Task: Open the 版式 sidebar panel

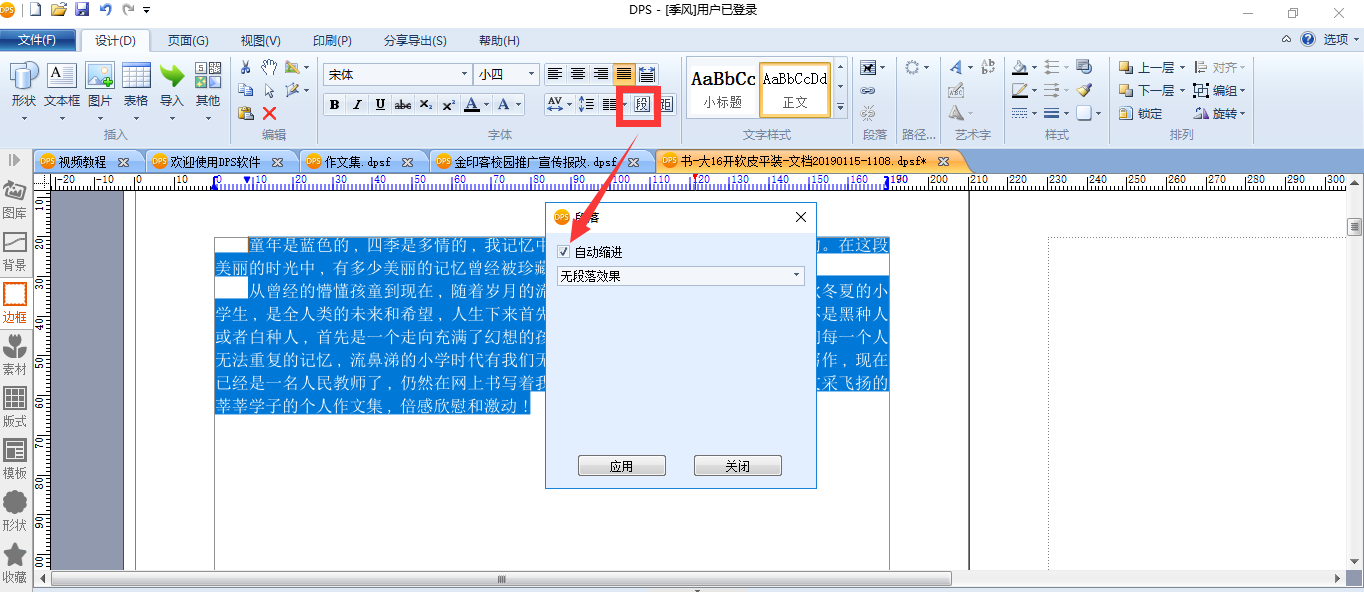Action: 15,408
